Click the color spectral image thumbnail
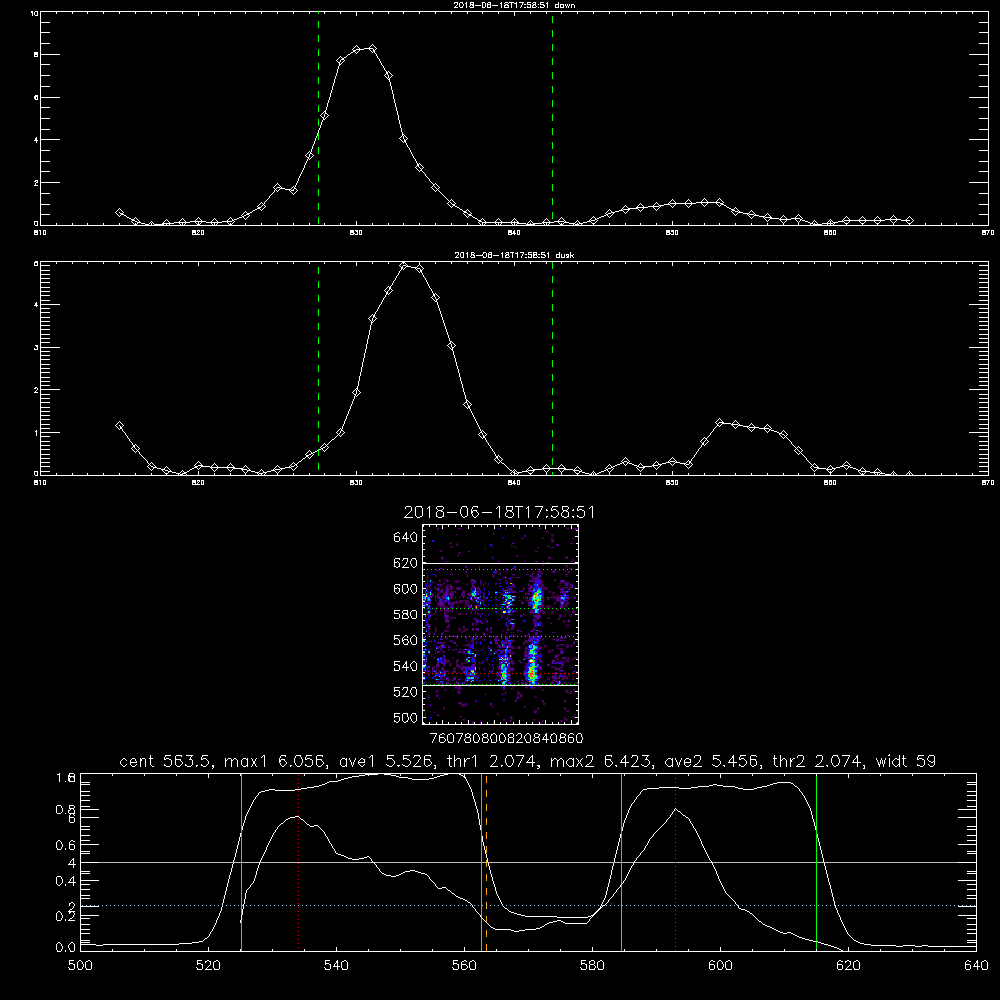The width and height of the screenshot is (1000, 1000). pyautogui.click(x=501, y=624)
